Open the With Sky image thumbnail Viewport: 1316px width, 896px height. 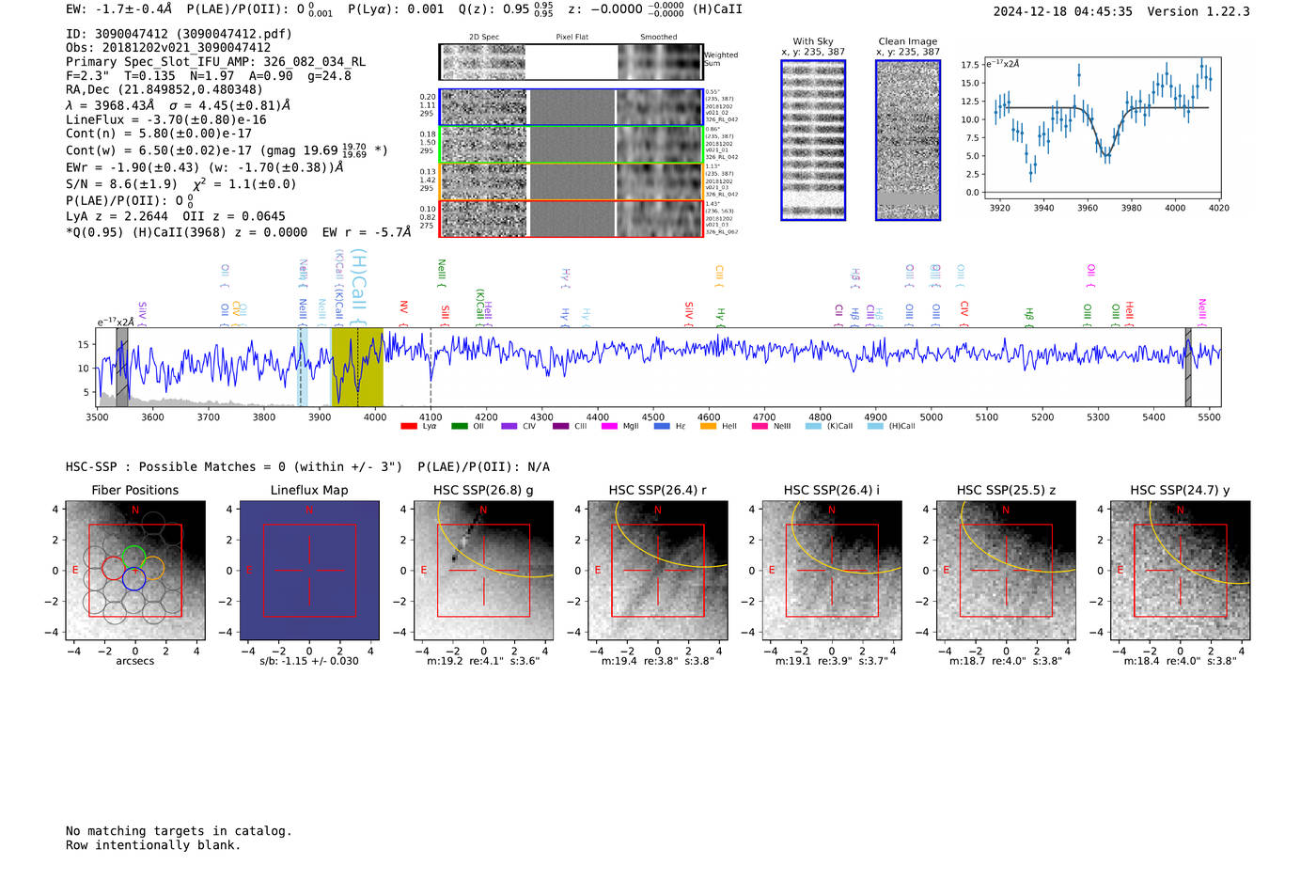pos(813,140)
